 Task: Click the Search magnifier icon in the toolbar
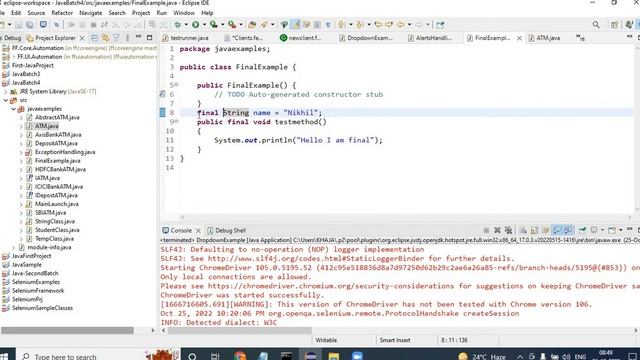click(596, 25)
